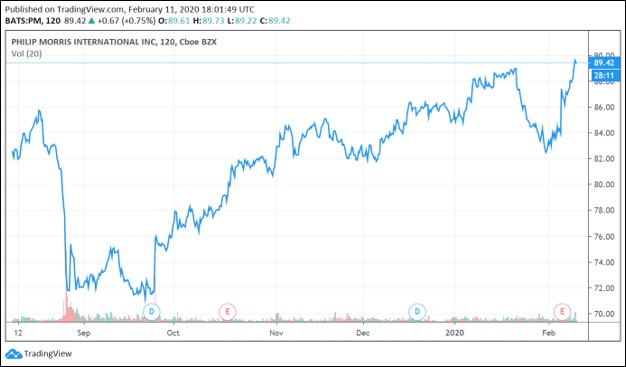626x367 pixels.
Task: Click the '12' date axis label
Action: pos(18,333)
